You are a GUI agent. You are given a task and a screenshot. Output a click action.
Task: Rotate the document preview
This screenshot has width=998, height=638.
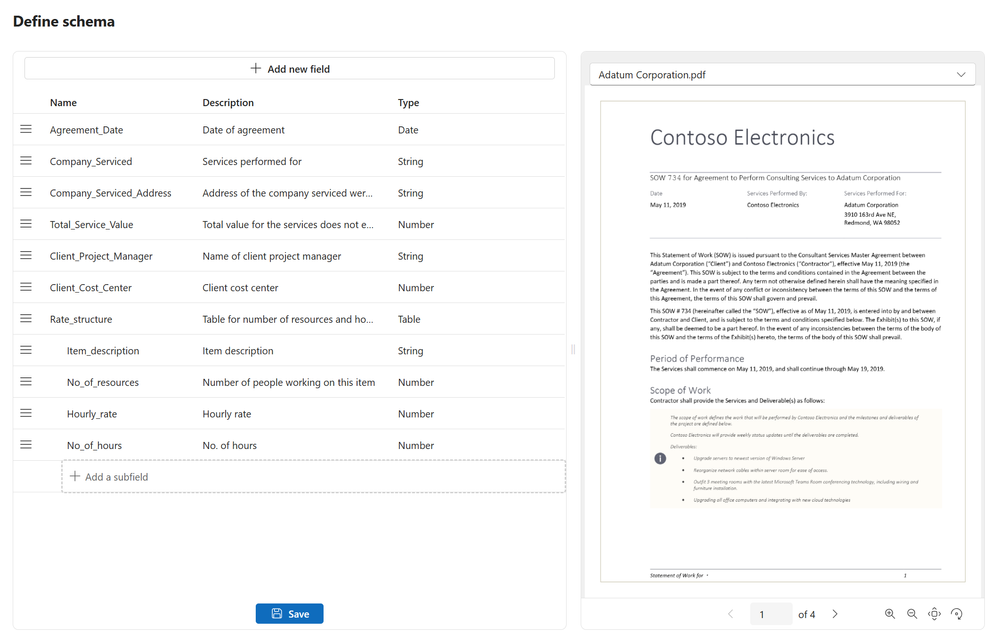coord(957,614)
